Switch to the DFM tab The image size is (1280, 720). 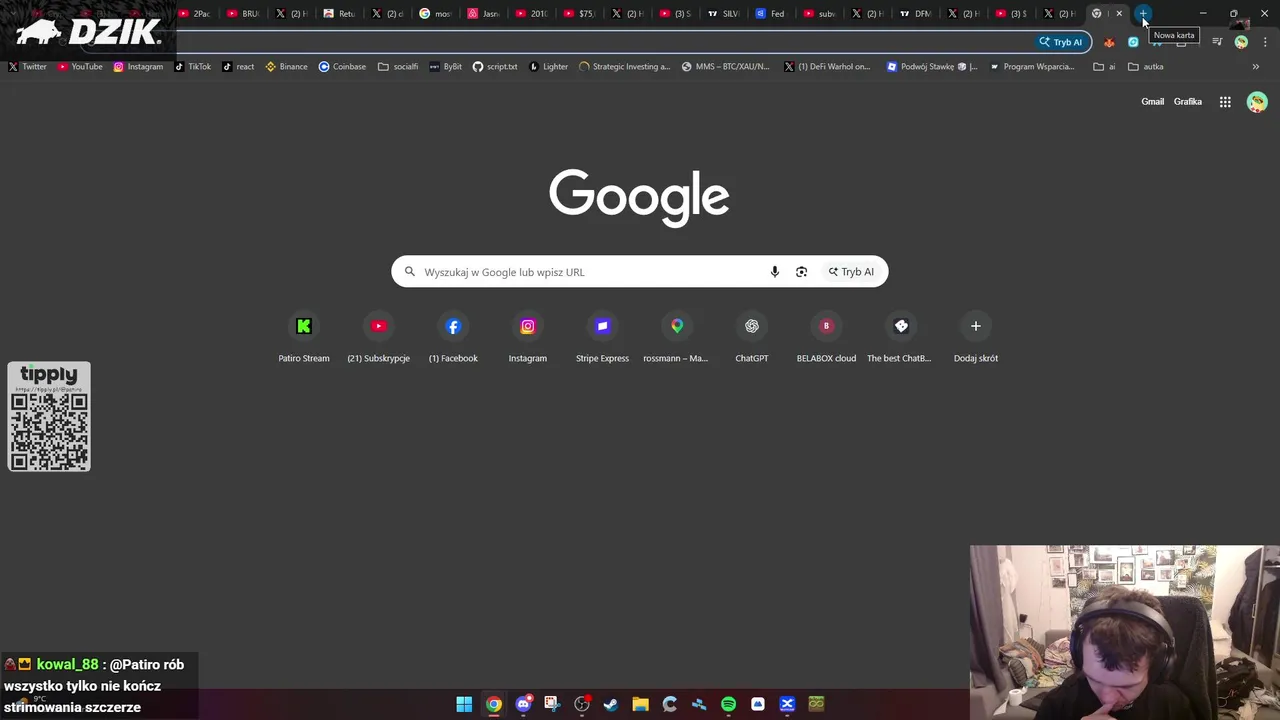pyautogui.click(x=915, y=14)
